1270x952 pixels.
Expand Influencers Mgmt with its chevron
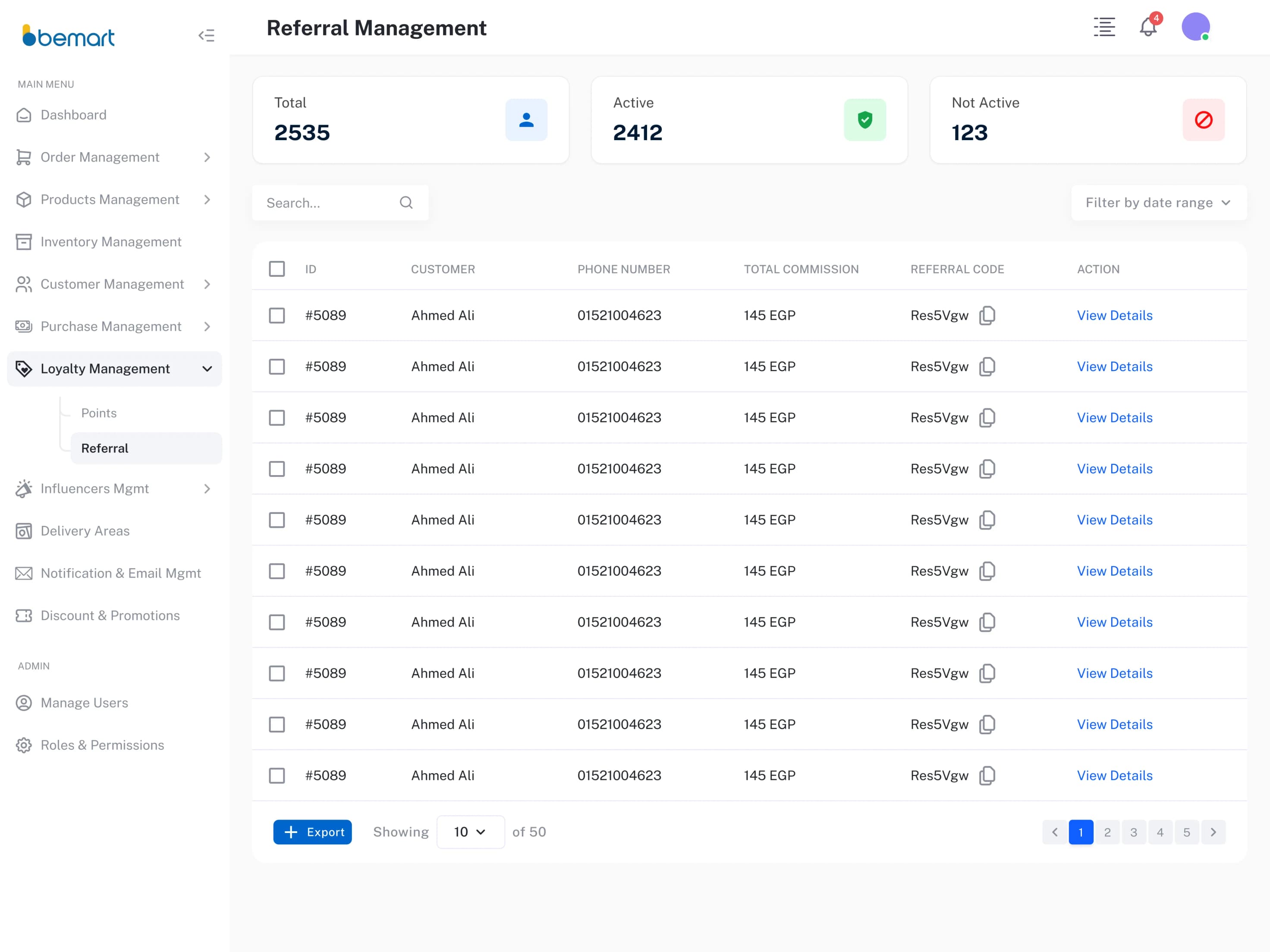[x=207, y=489]
